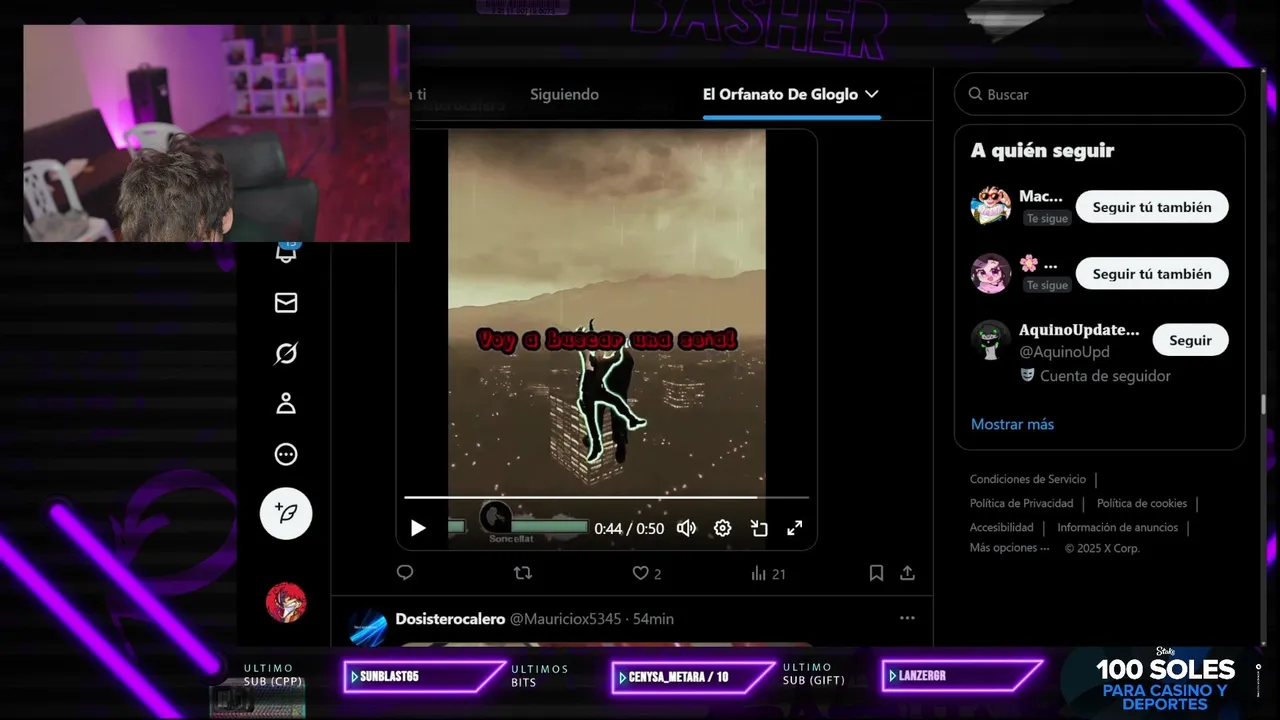The width and height of the screenshot is (1280, 720).
Task: Bookmark the video post
Action: coord(876,573)
